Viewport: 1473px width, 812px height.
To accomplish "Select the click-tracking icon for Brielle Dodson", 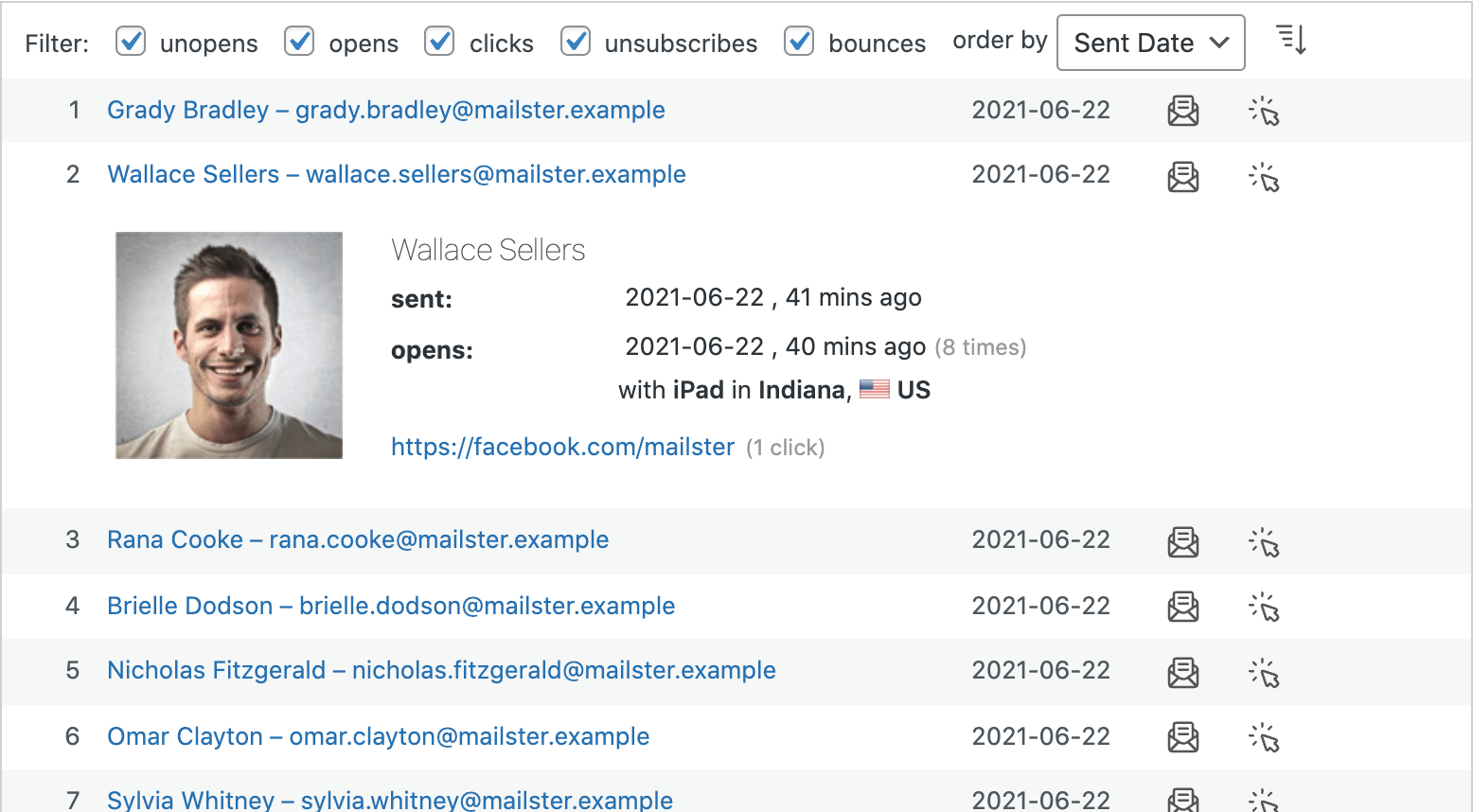I will [1265, 607].
